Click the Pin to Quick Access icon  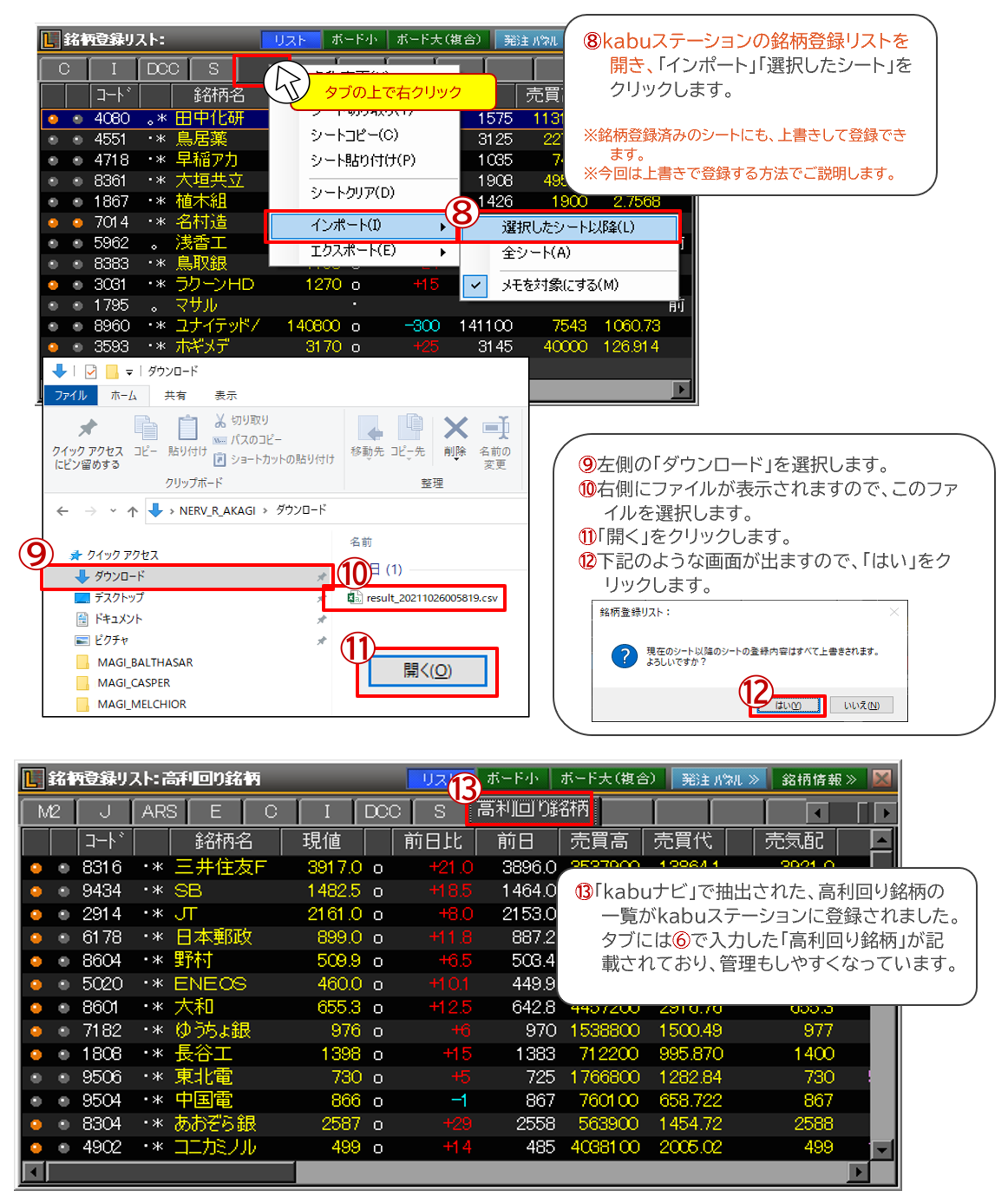pyautogui.click(x=87, y=428)
